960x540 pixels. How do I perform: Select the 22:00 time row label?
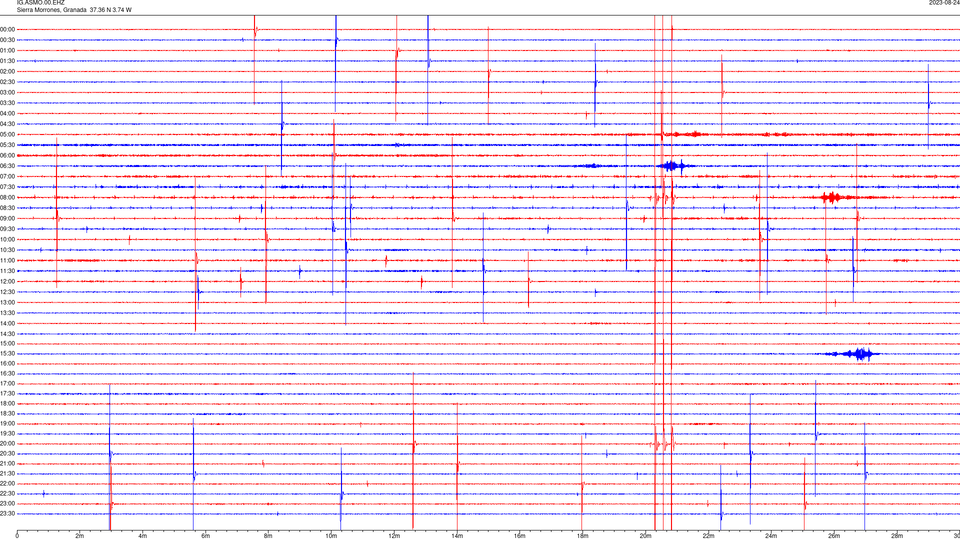coord(8,483)
